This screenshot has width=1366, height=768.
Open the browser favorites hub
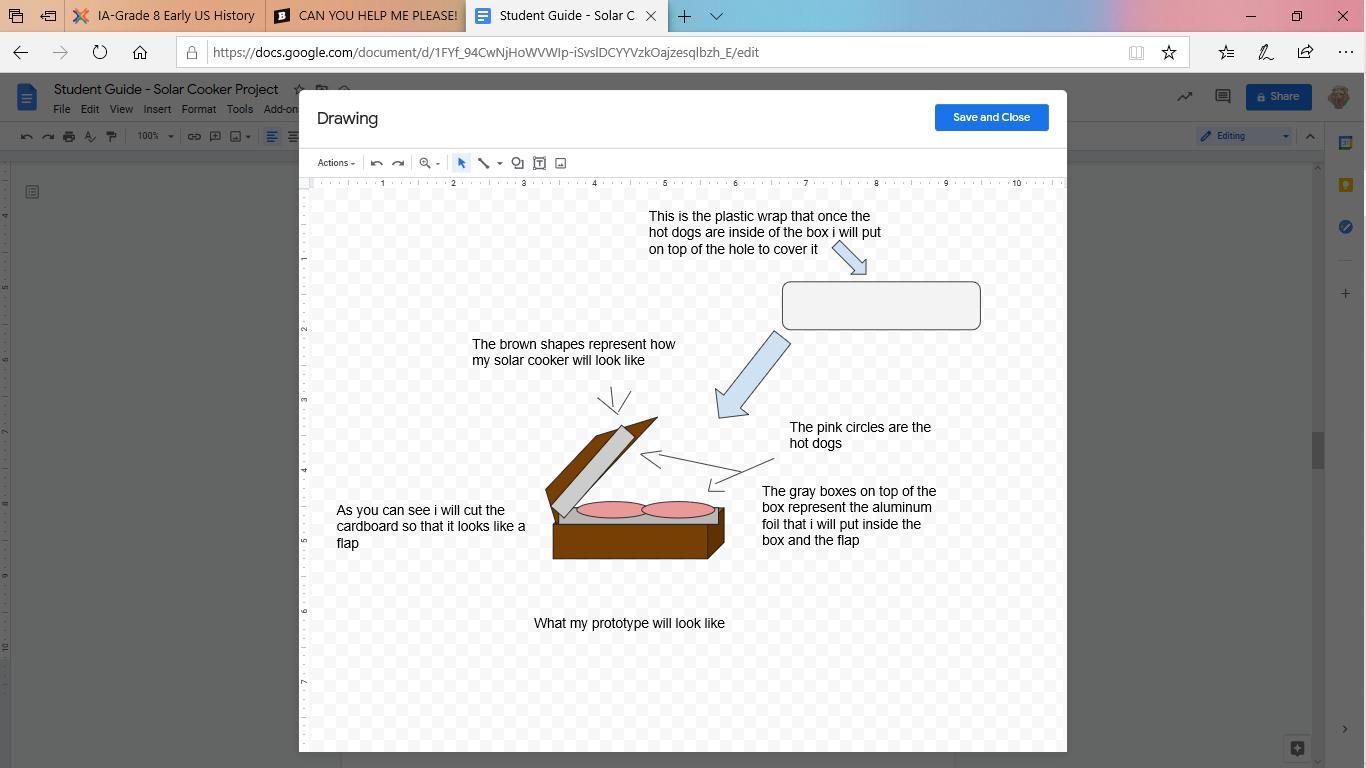(1226, 52)
